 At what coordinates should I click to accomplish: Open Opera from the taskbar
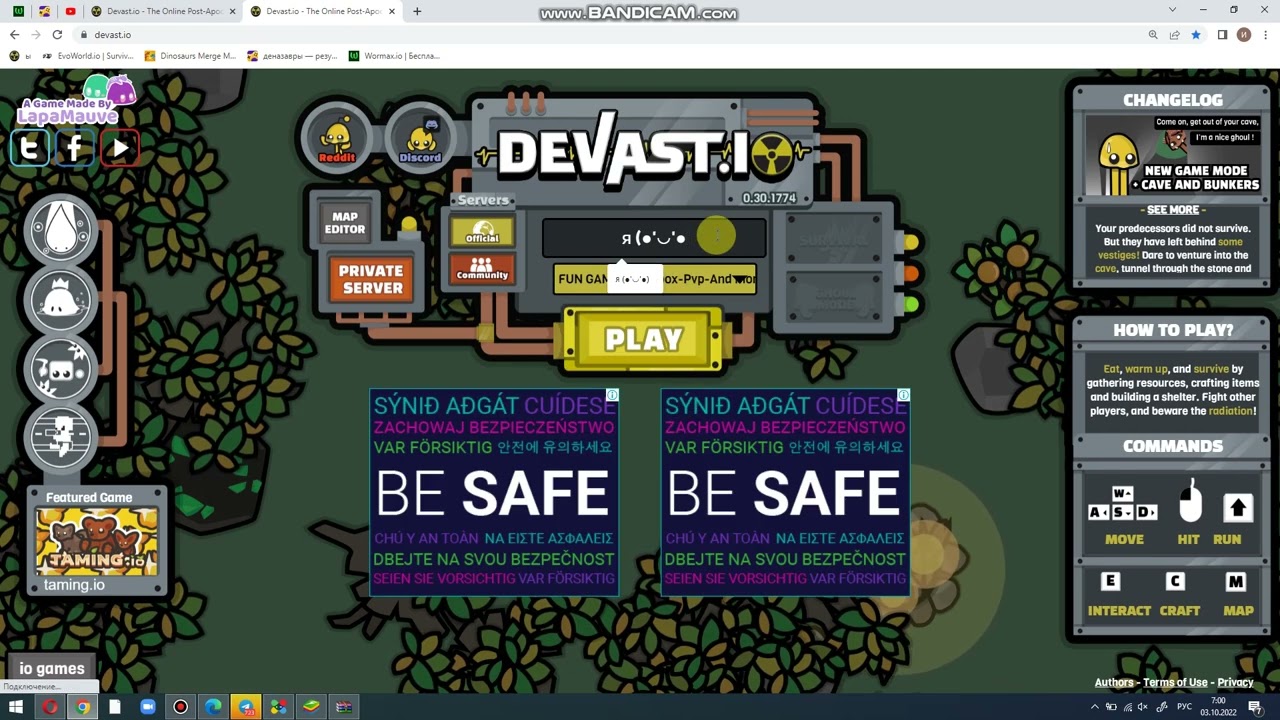click(49, 707)
